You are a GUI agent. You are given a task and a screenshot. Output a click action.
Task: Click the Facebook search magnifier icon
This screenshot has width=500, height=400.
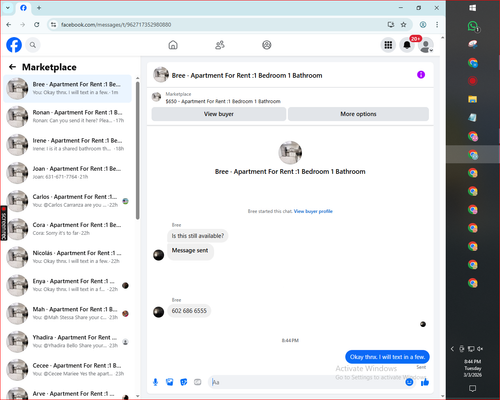click(x=33, y=45)
